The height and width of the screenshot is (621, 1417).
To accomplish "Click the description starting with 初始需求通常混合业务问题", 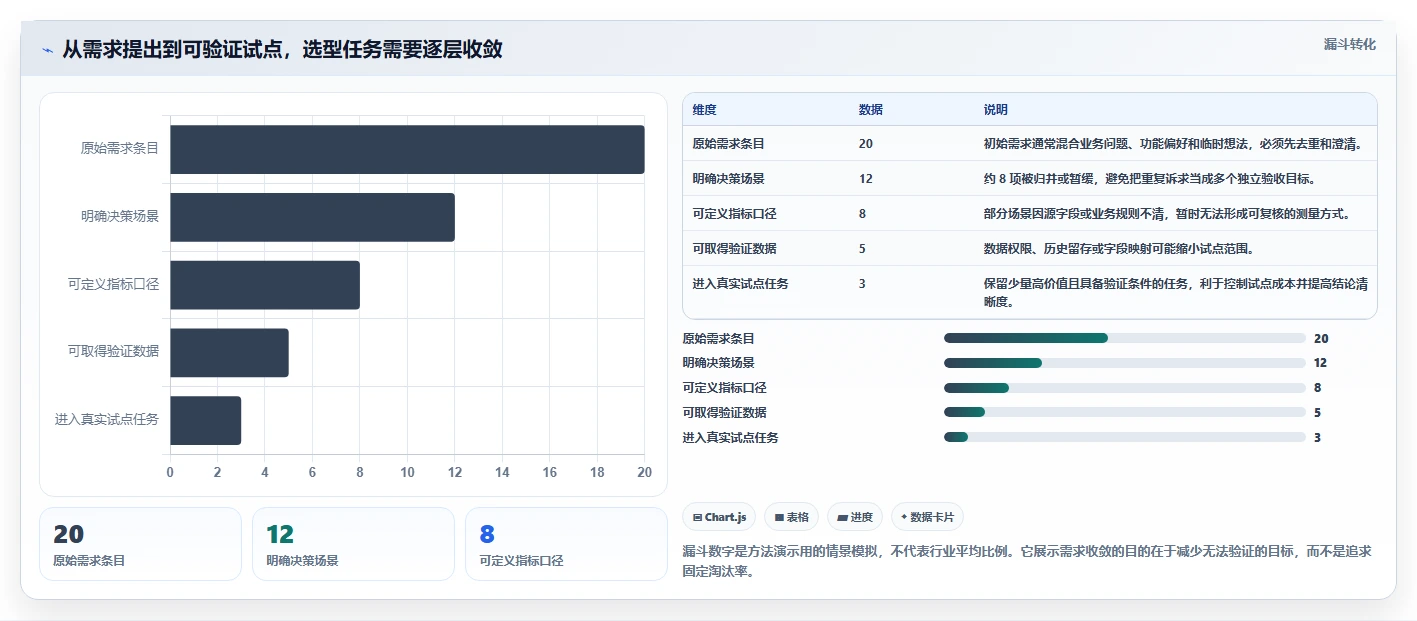I will [x=1175, y=144].
